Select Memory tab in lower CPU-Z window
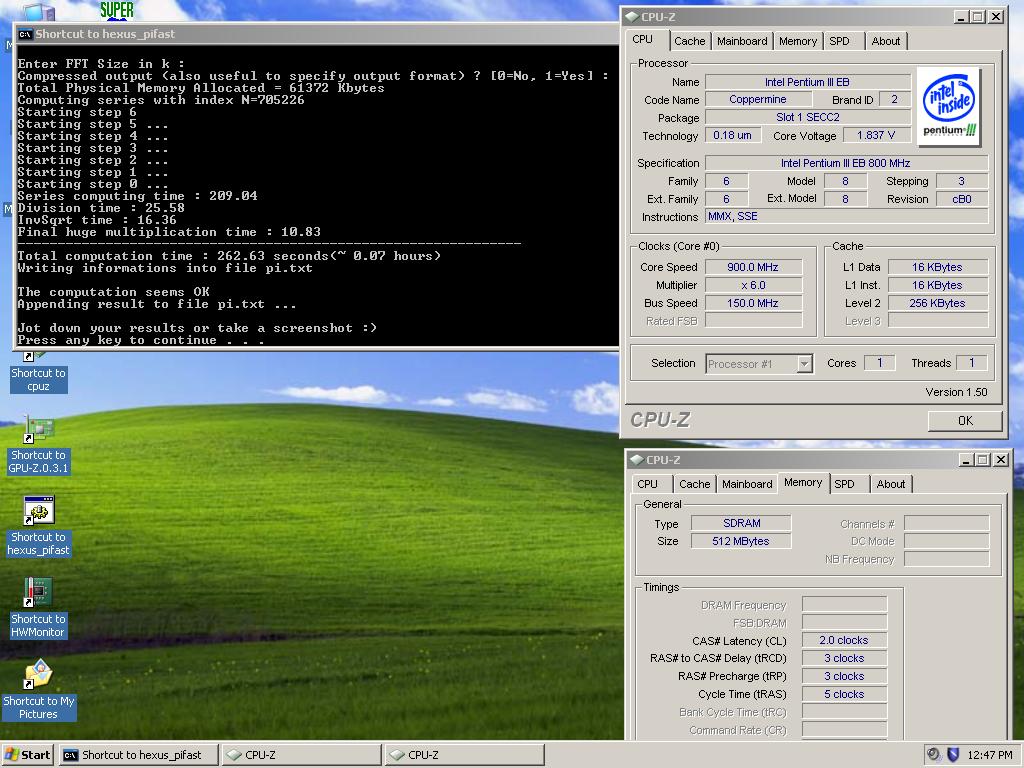 (x=803, y=483)
